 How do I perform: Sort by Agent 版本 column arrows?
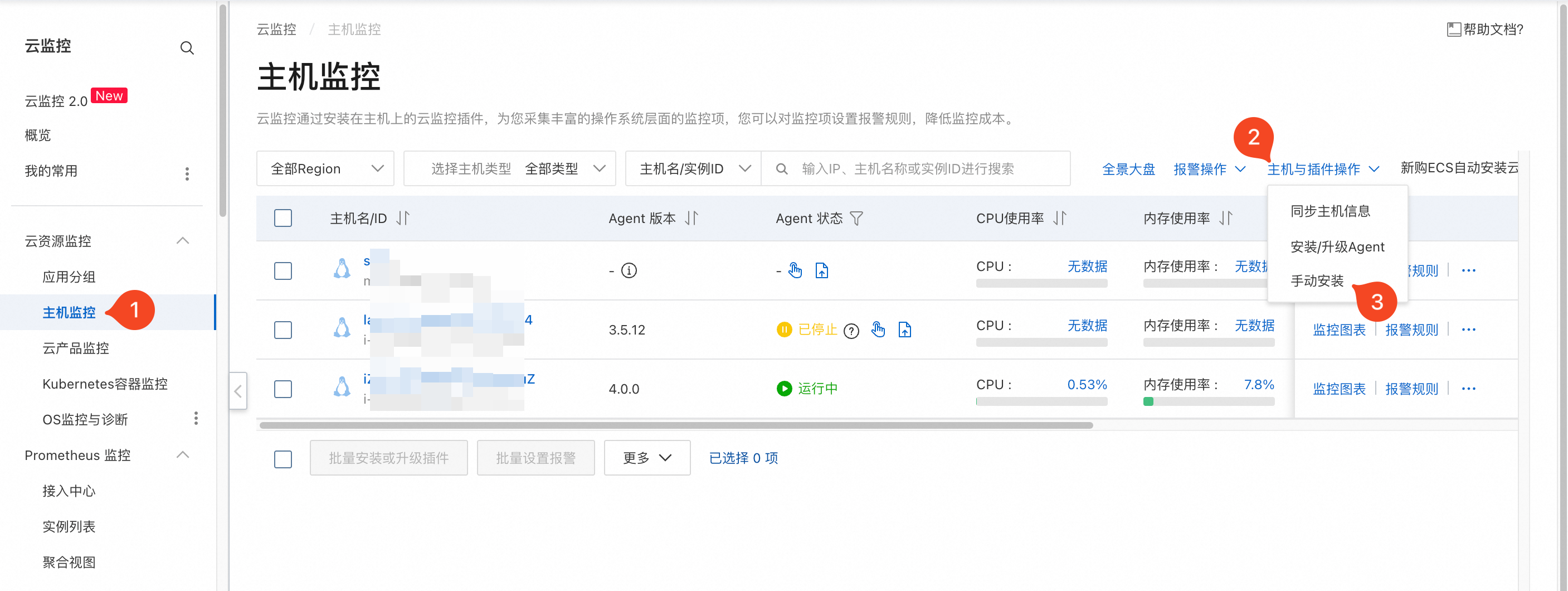[x=691, y=218]
